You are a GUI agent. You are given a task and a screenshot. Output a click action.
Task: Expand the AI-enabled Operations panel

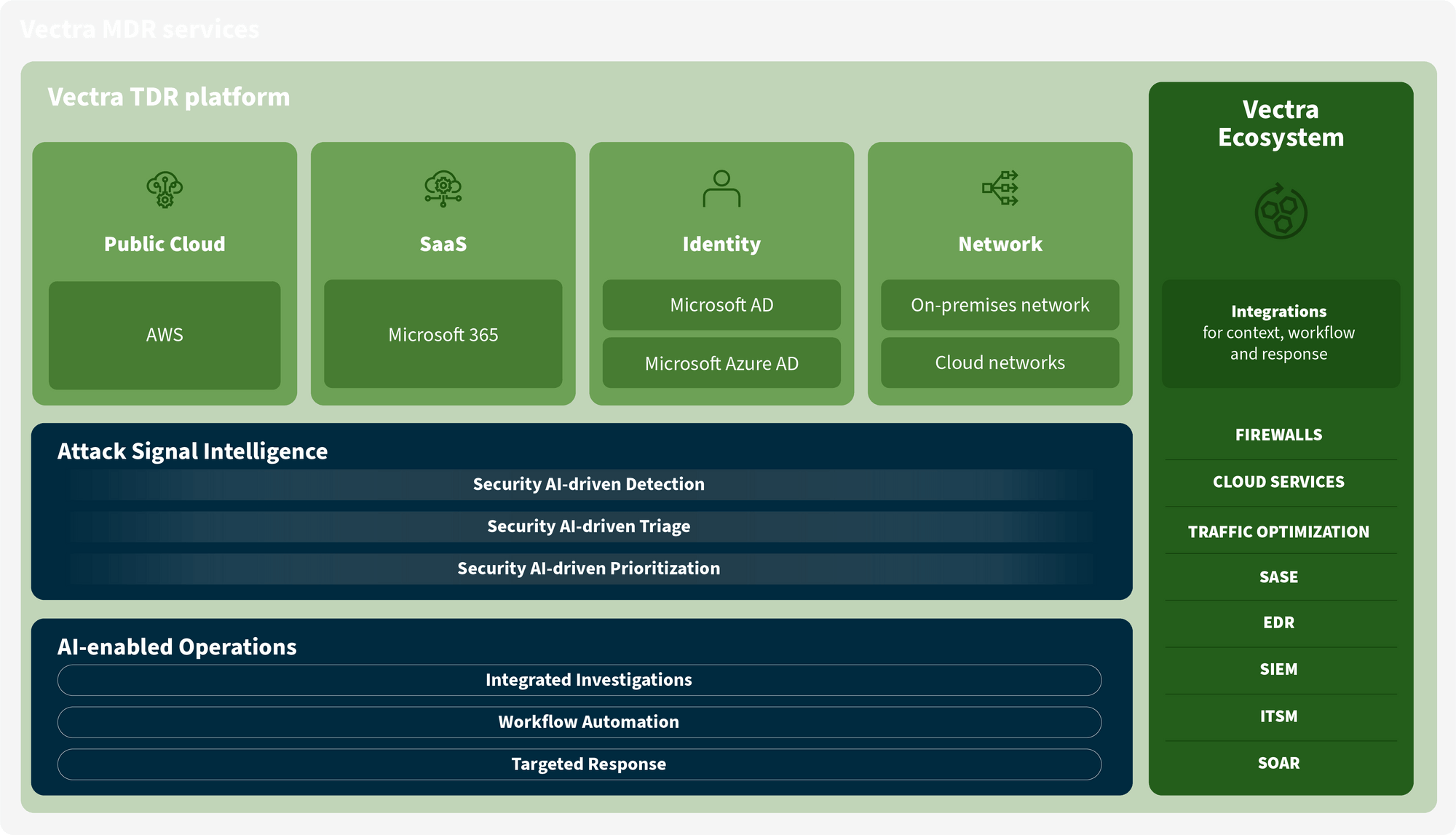pos(177,646)
